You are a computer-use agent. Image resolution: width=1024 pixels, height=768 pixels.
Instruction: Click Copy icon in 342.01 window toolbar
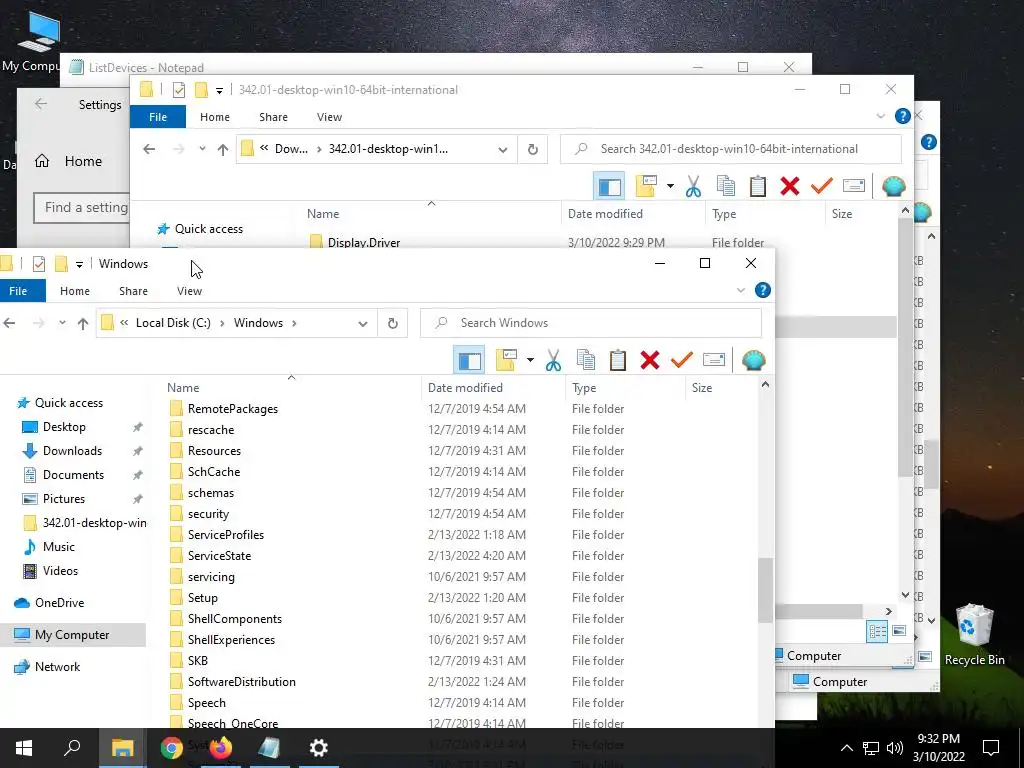tap(726, 186)
